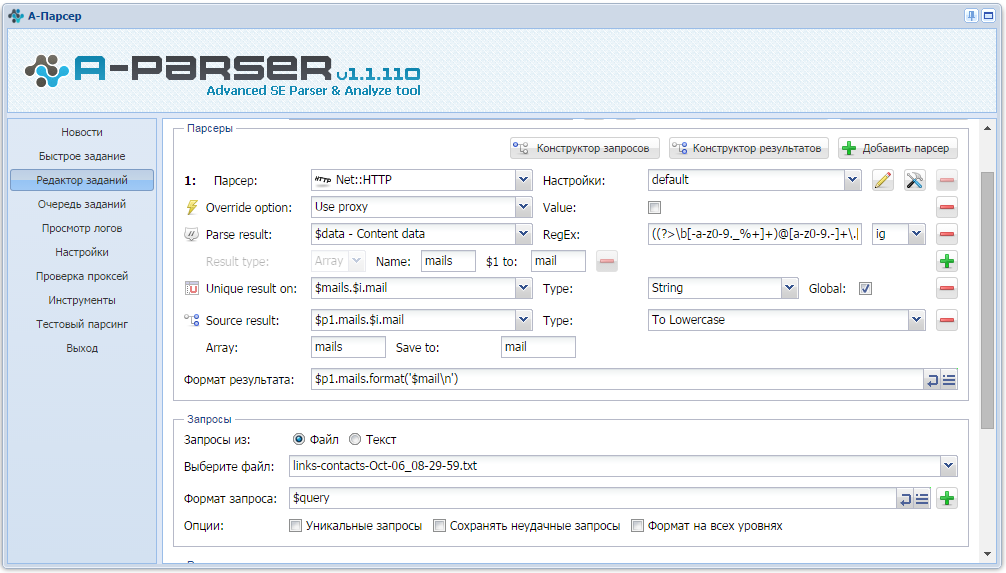Screen dimensions: 1006x573
Task: Open the To Lowercase type dropdown
Action: tap(916, 320)
